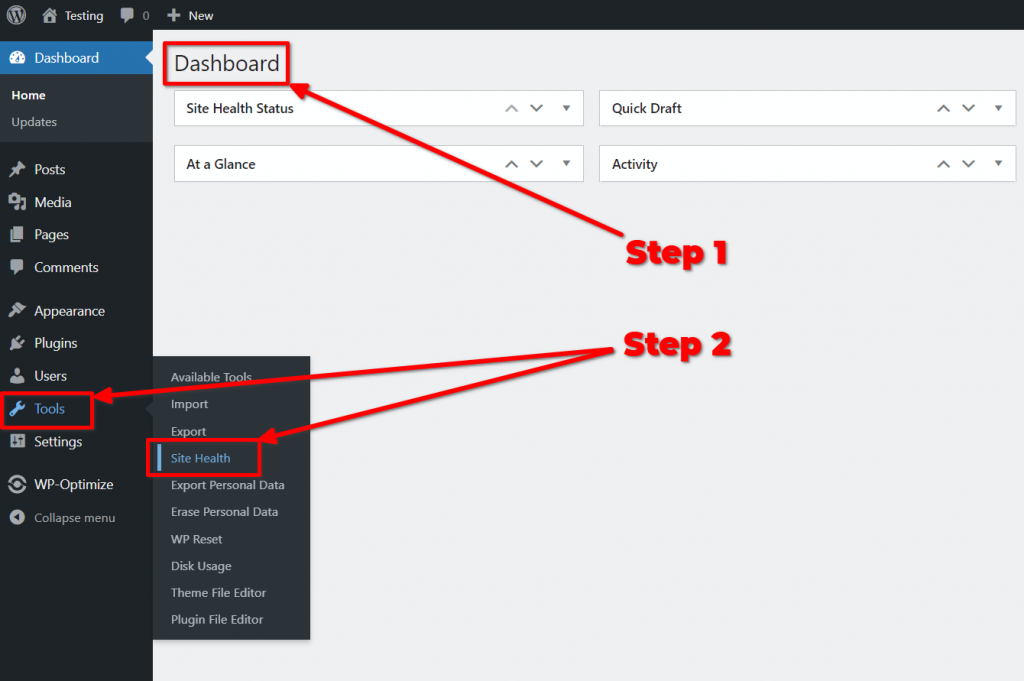Click the plus icon next to New
This screenshot has height=681, width=1024.
pos(174,15)
